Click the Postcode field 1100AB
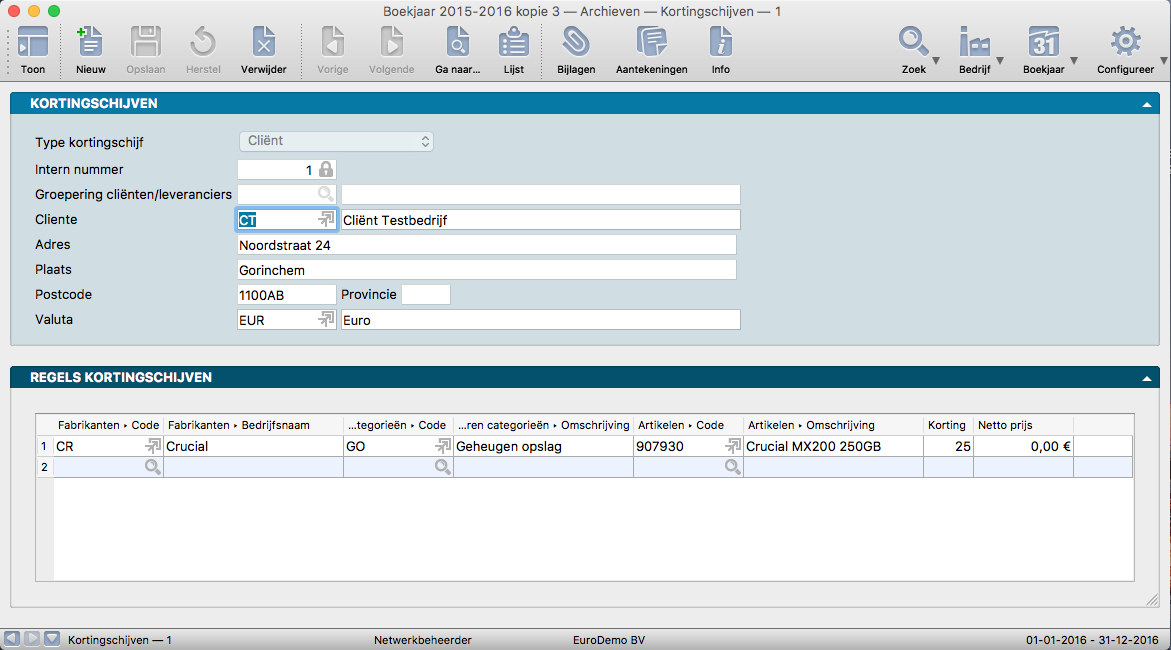This screenshot has width=1171, height=650. (287, 295)
